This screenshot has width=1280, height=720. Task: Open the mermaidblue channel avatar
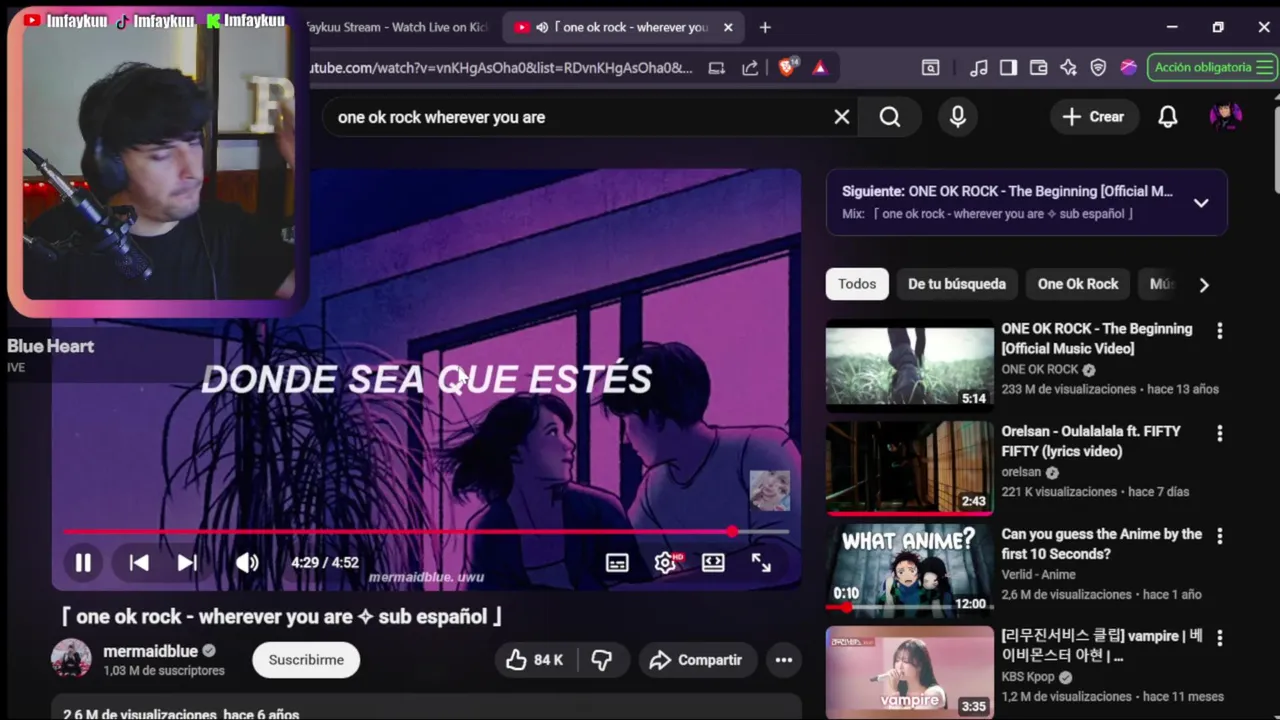point(71,658)
